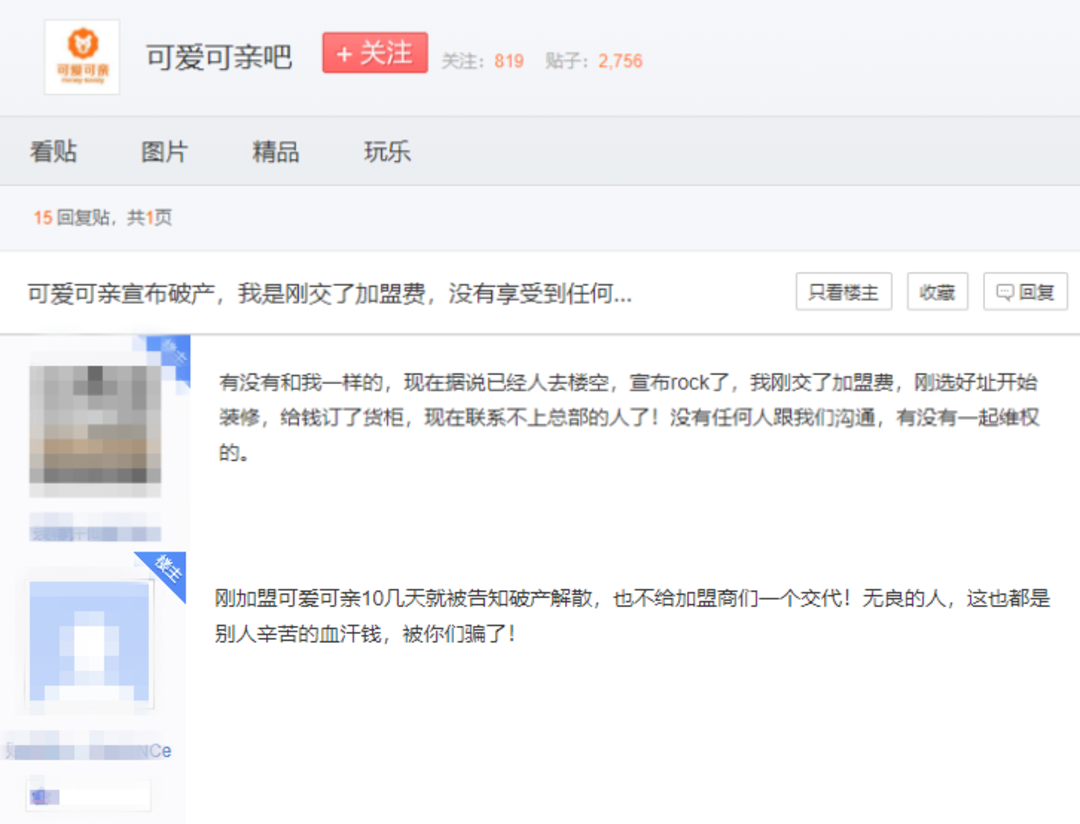This screenshot has width=1080, height=824.
Task: Open the second poster's blue default avatar
Action: coord(90,642)
